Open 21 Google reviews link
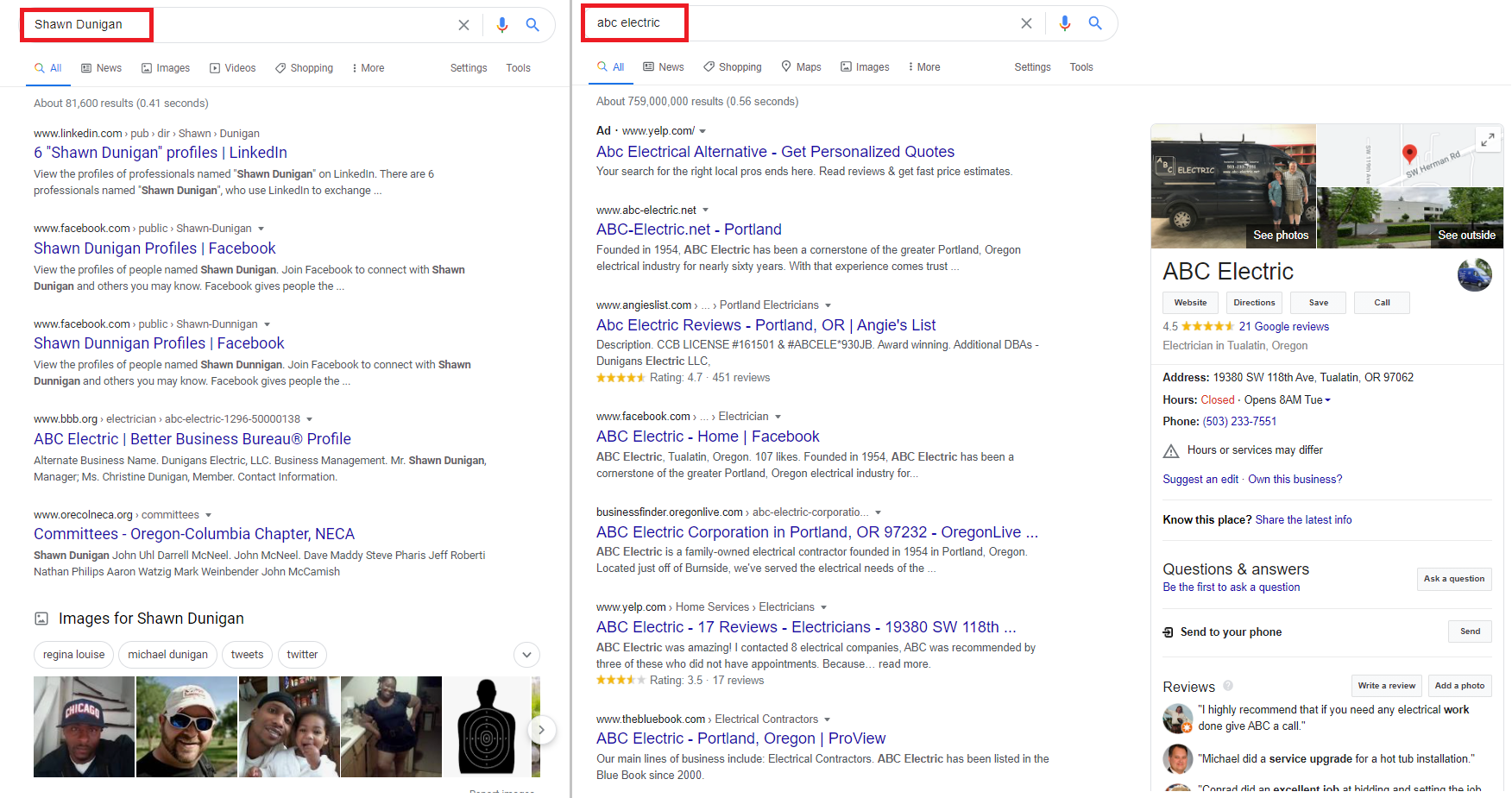Screen dimensions: 1512x798 (1283, 327)
